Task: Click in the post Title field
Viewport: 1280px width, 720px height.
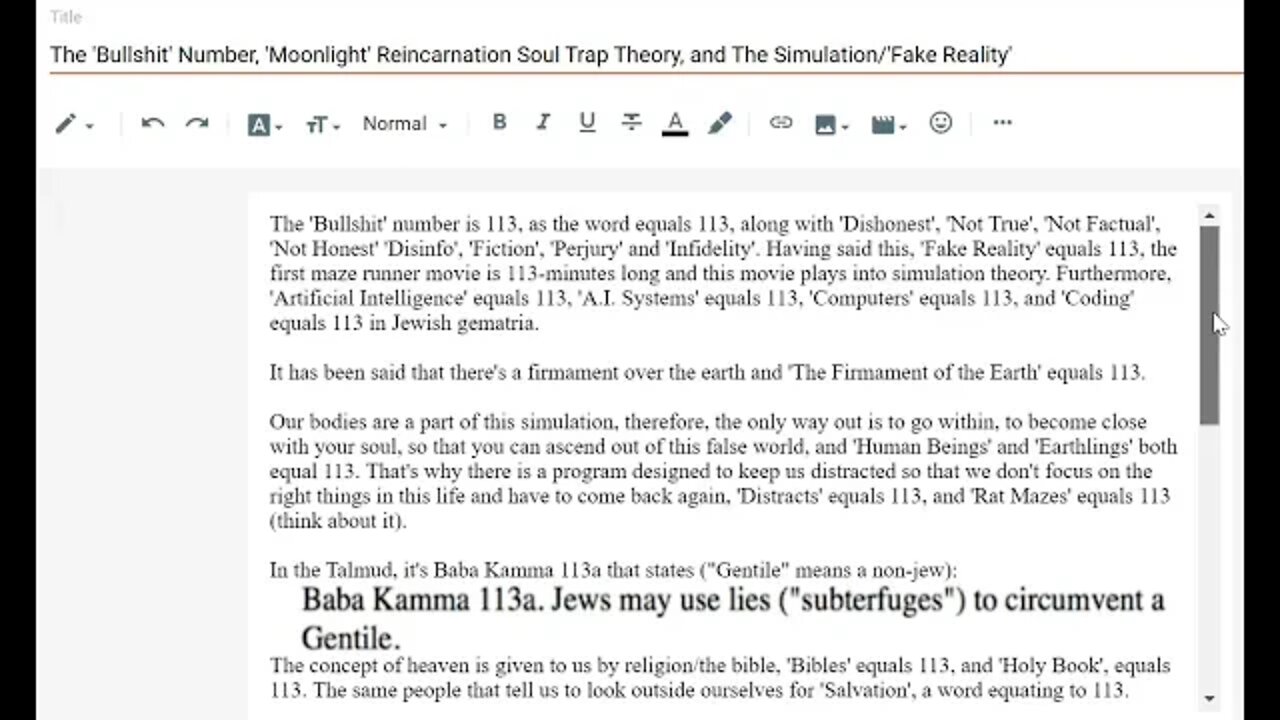Action: click(646, 55)
